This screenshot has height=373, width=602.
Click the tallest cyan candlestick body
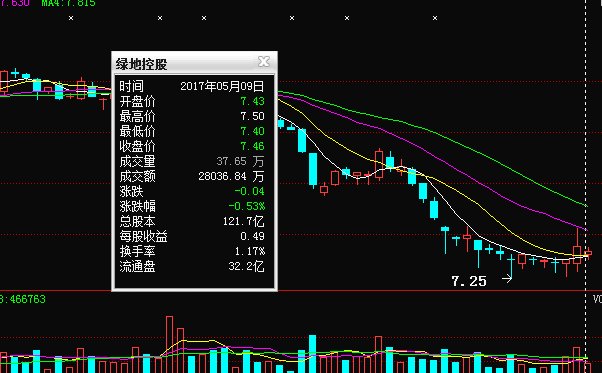(313, 169)
